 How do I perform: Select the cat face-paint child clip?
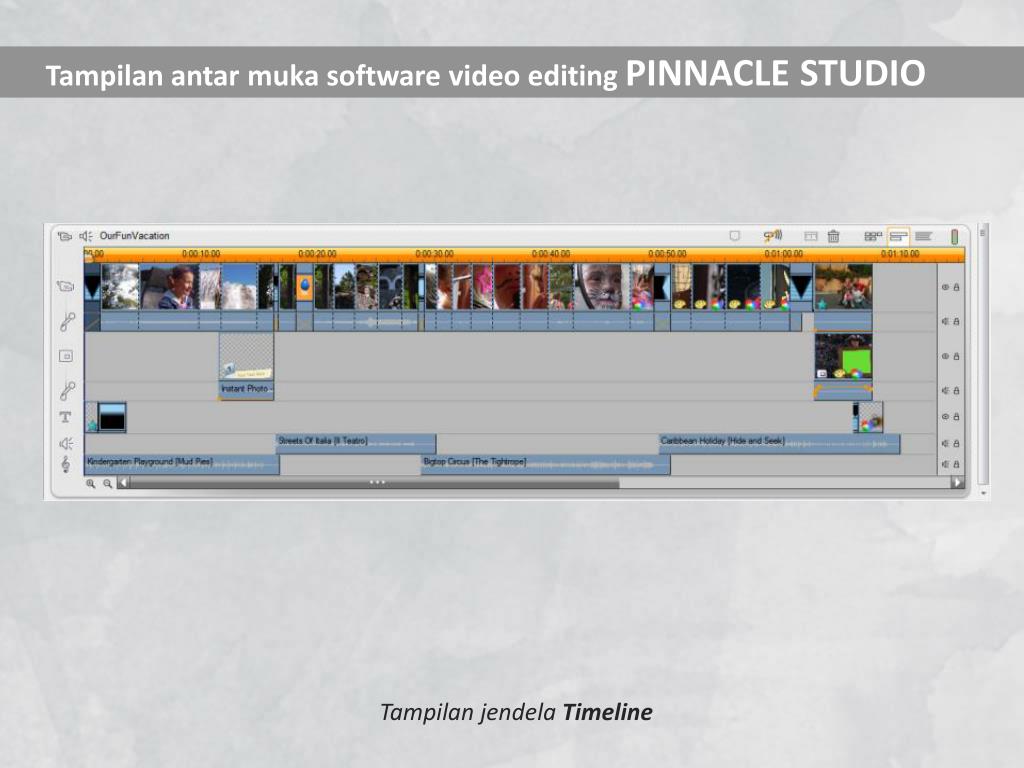[602, 286]
